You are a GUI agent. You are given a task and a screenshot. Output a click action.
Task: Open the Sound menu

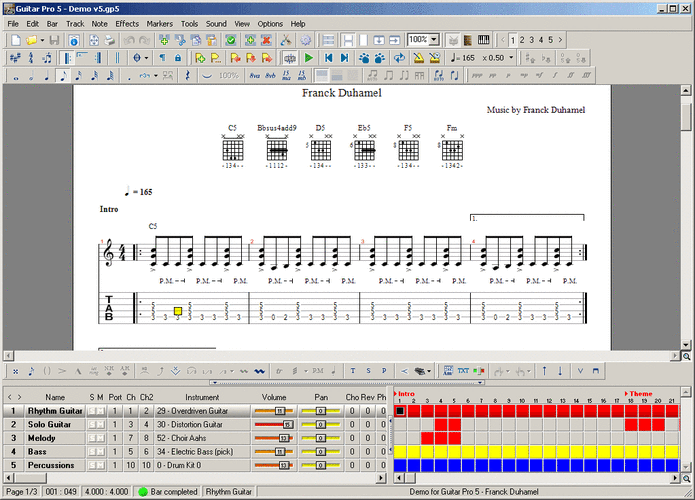point(216,24)
